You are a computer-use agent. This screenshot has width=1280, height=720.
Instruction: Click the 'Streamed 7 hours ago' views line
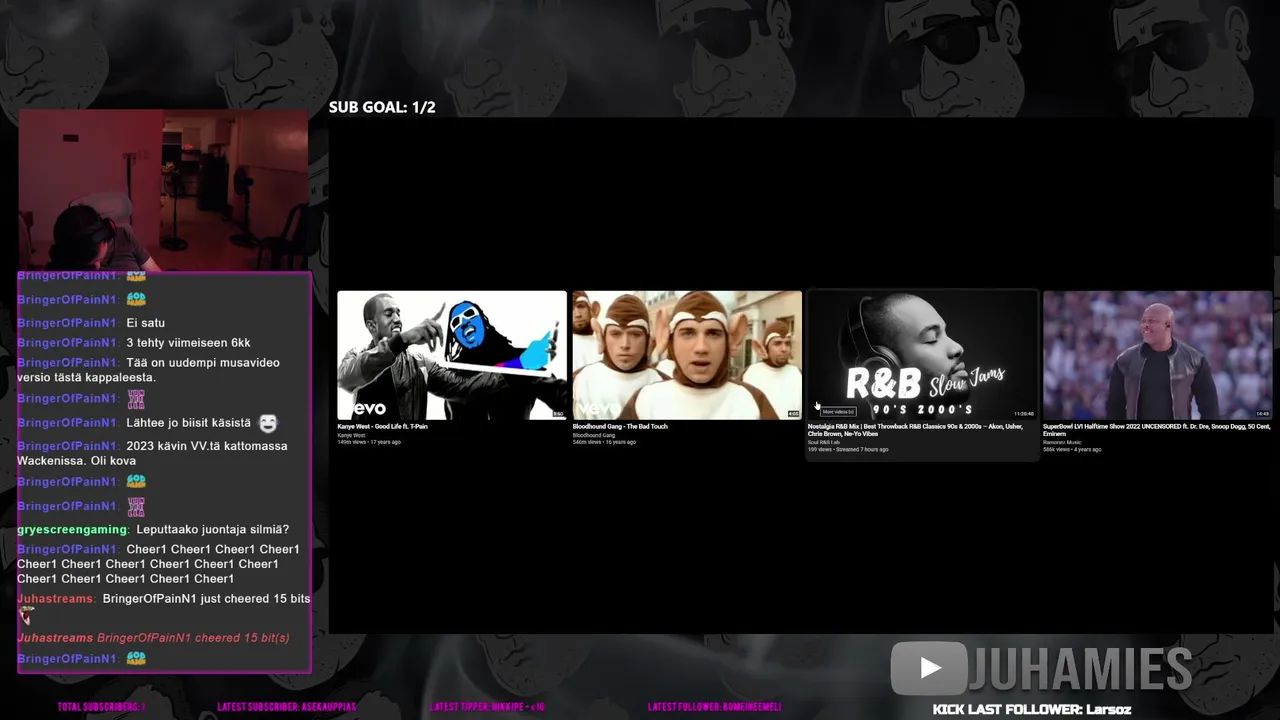[848, 450]
